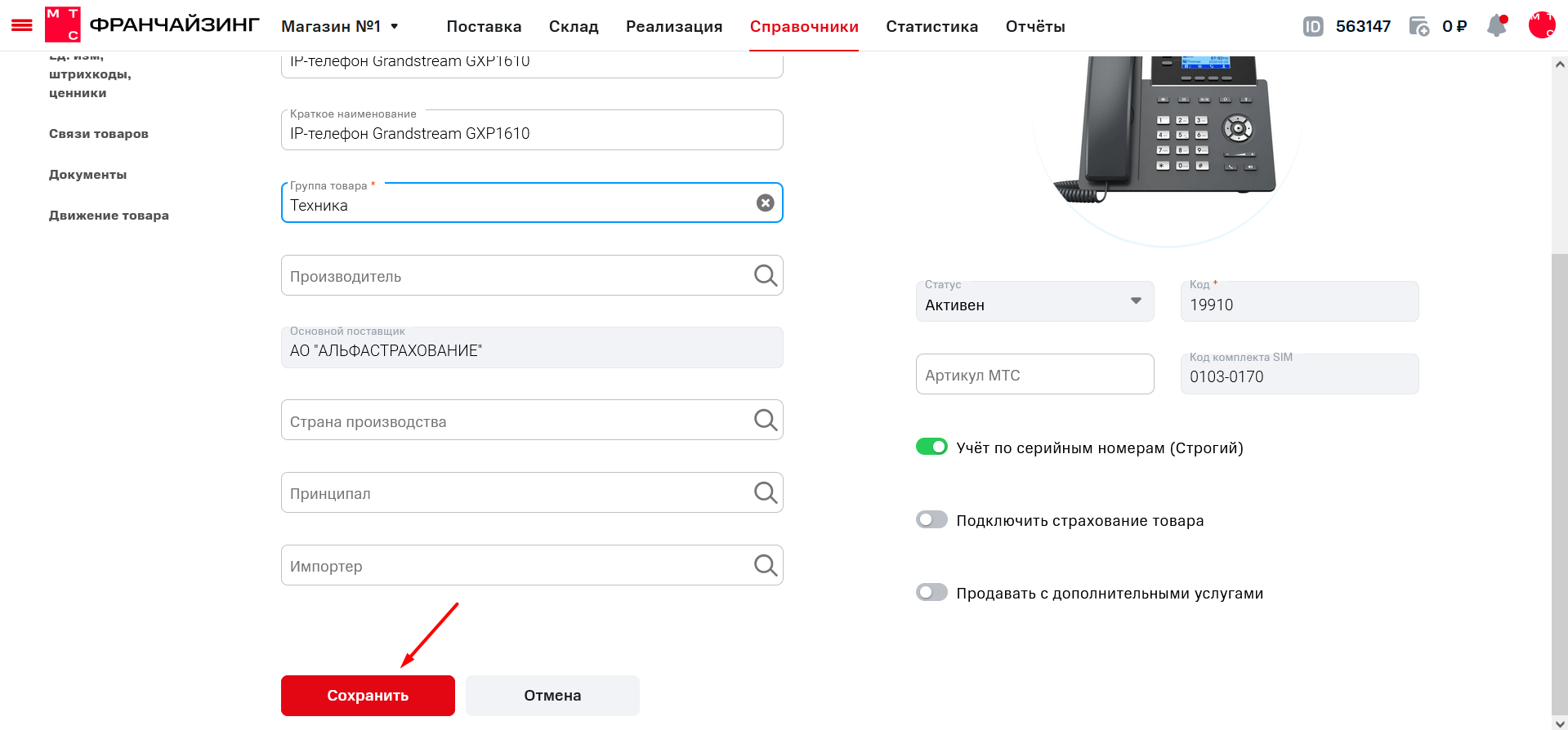Search icon in Страна производства field
Screen dimensions: 1568x730
point(765,420)
